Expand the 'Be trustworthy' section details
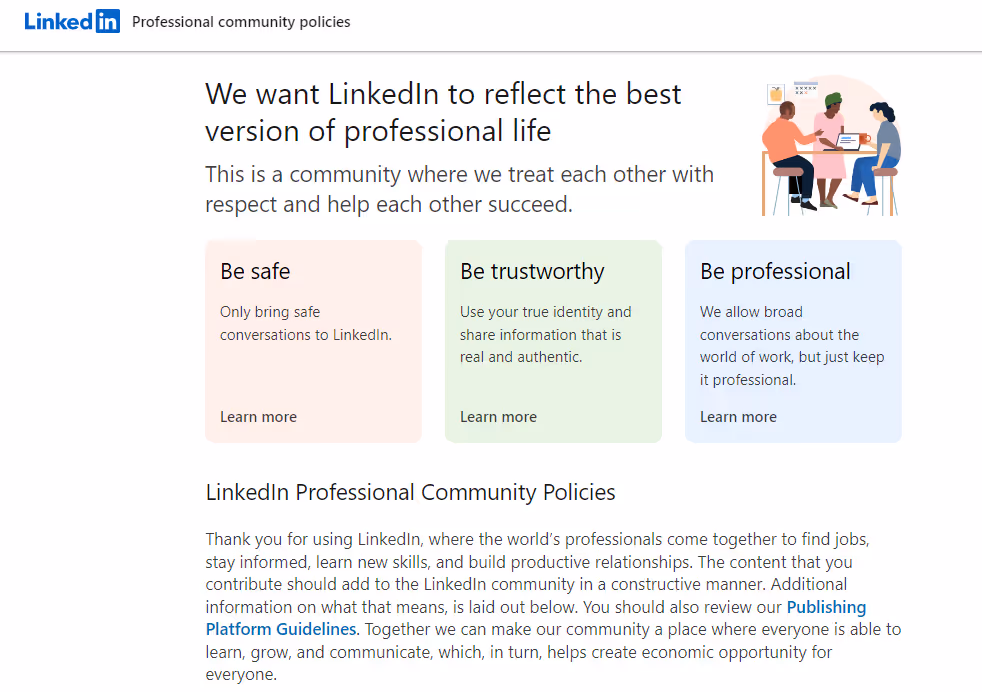982x692 pixels. [x=498, y=417]
